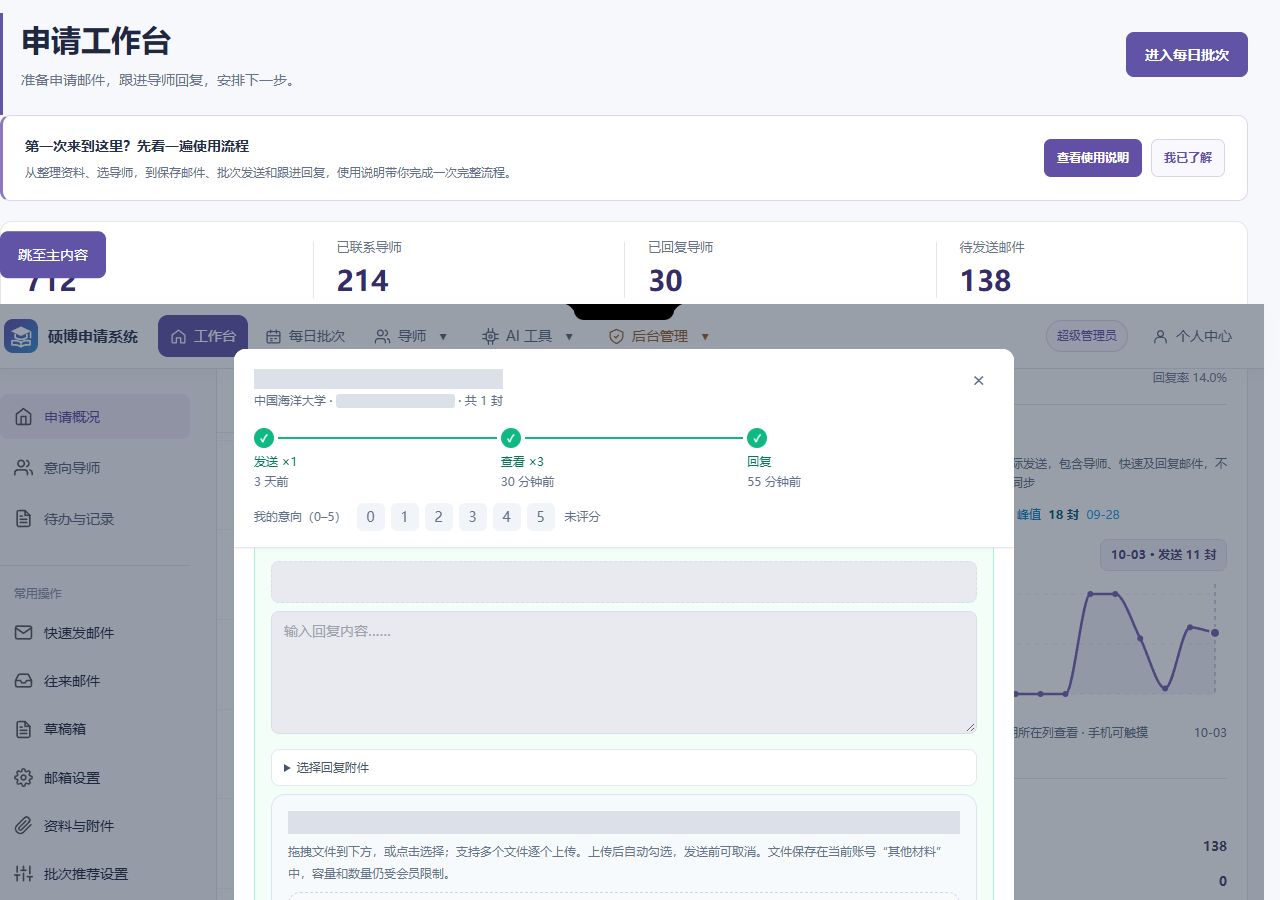This screenshot has width=1280, height=900.
Task: Click into the 输入回复内容 text area
Action: [623, 672]
